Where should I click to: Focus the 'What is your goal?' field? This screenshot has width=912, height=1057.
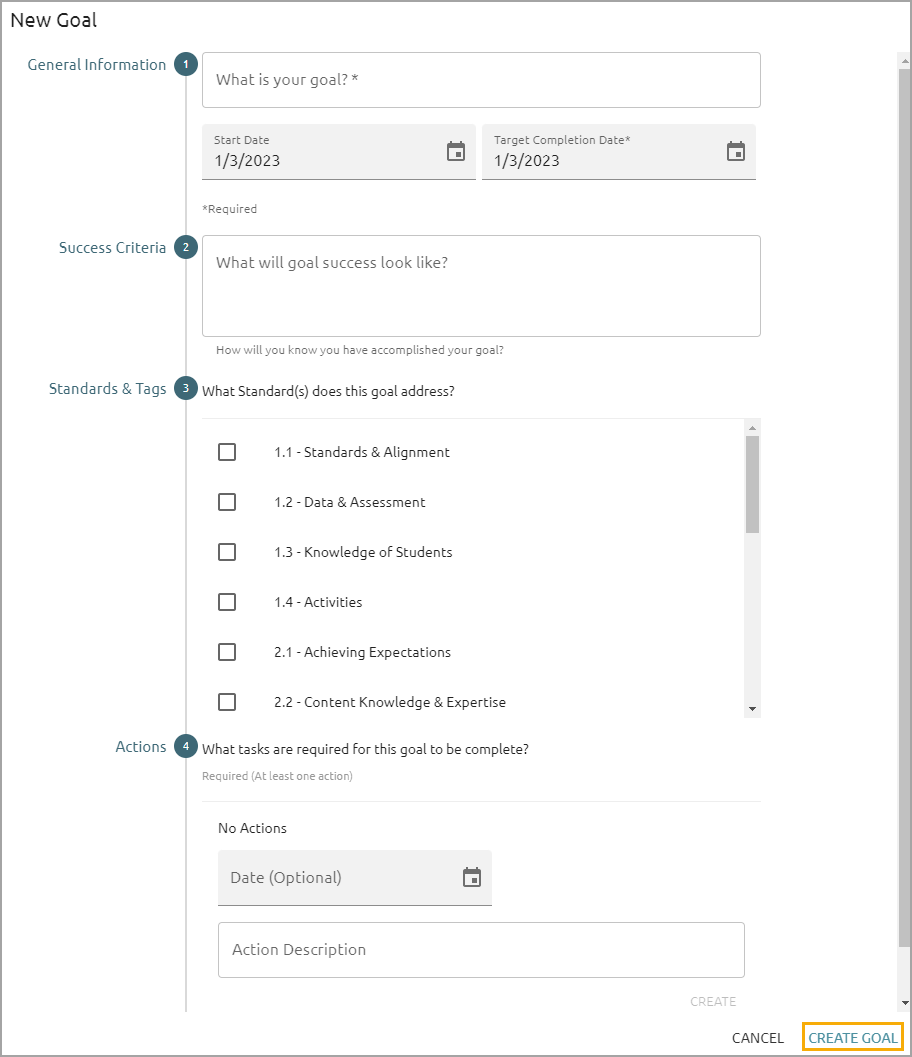tap(481, 80)
